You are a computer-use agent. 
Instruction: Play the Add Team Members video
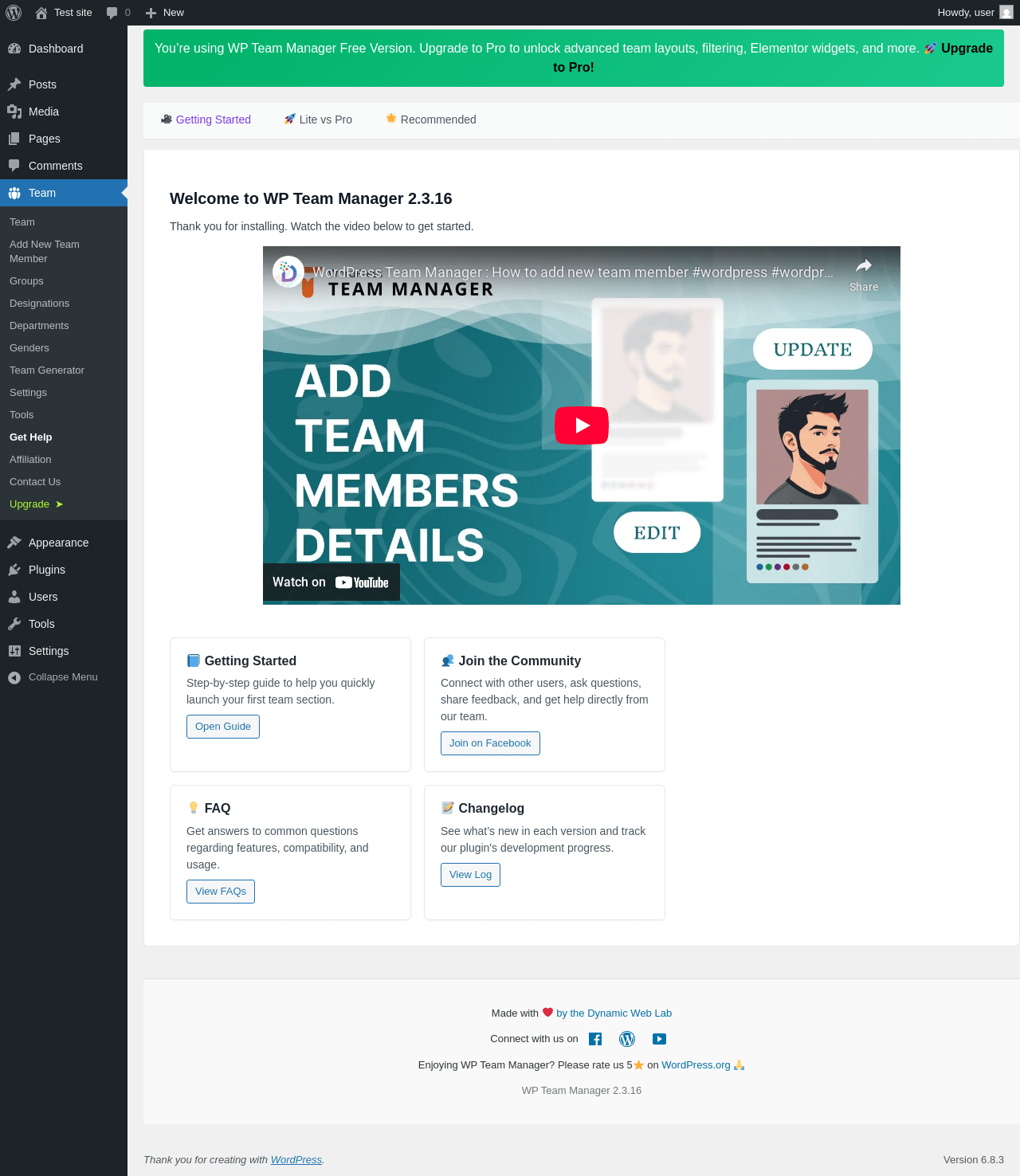pyautogui.click(x=582, y=425)
